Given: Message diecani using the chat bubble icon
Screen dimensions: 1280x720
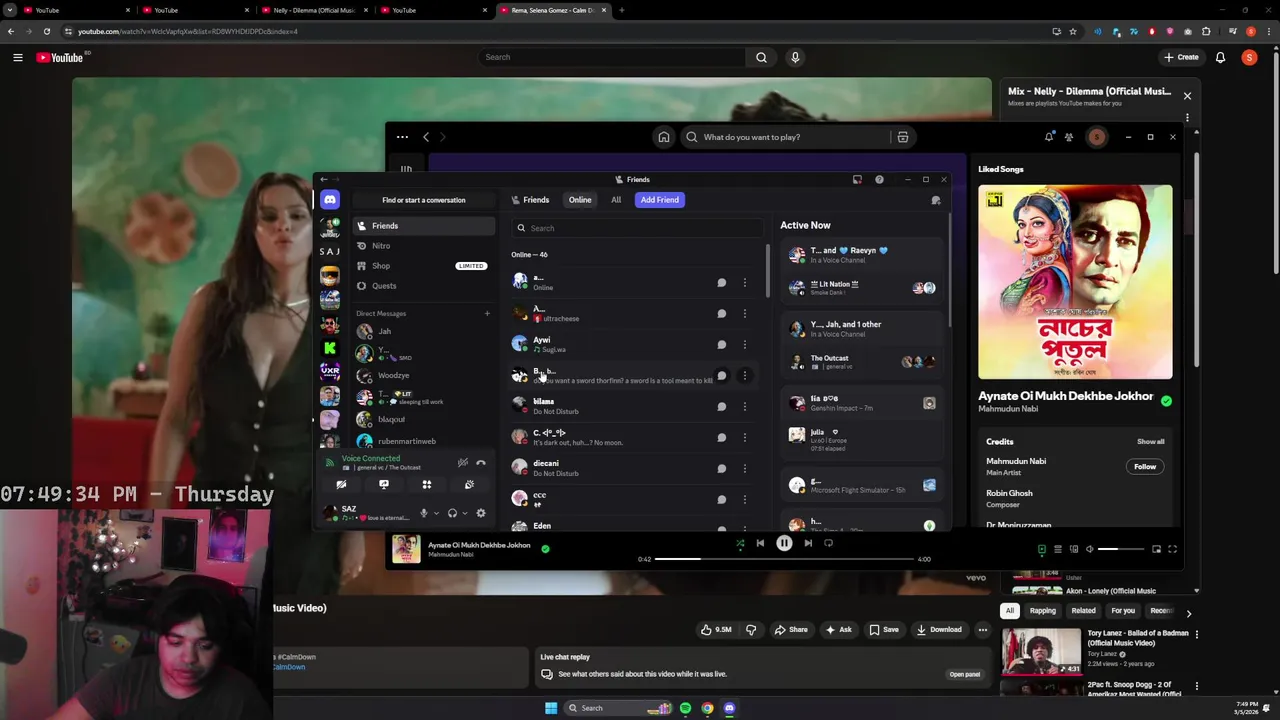Looking at the screenshot, I should click(x=721, y=468).
